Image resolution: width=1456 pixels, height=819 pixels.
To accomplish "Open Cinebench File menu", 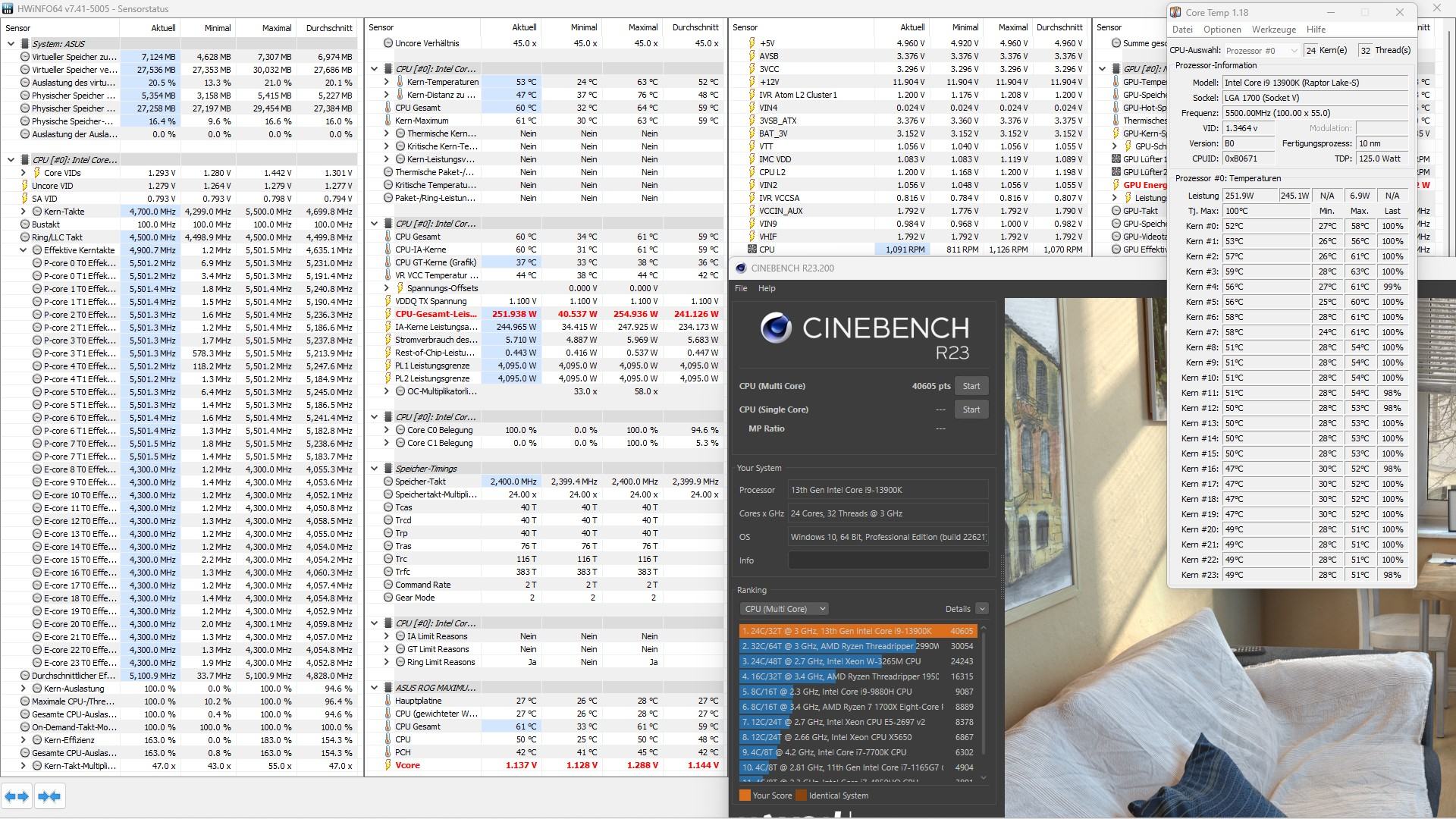I will [741, 288].
